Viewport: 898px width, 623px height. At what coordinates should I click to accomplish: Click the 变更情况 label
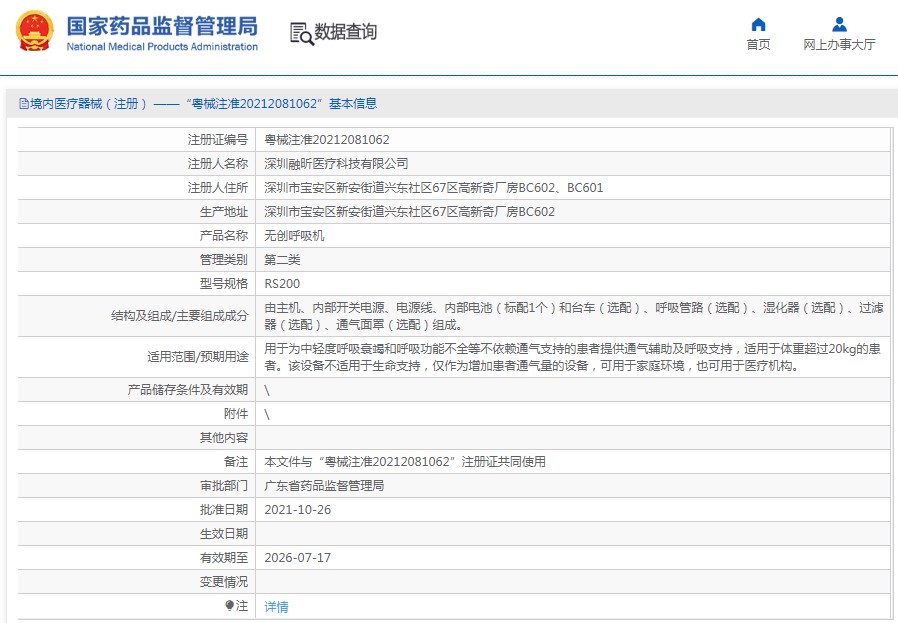[x=224, y=582]
